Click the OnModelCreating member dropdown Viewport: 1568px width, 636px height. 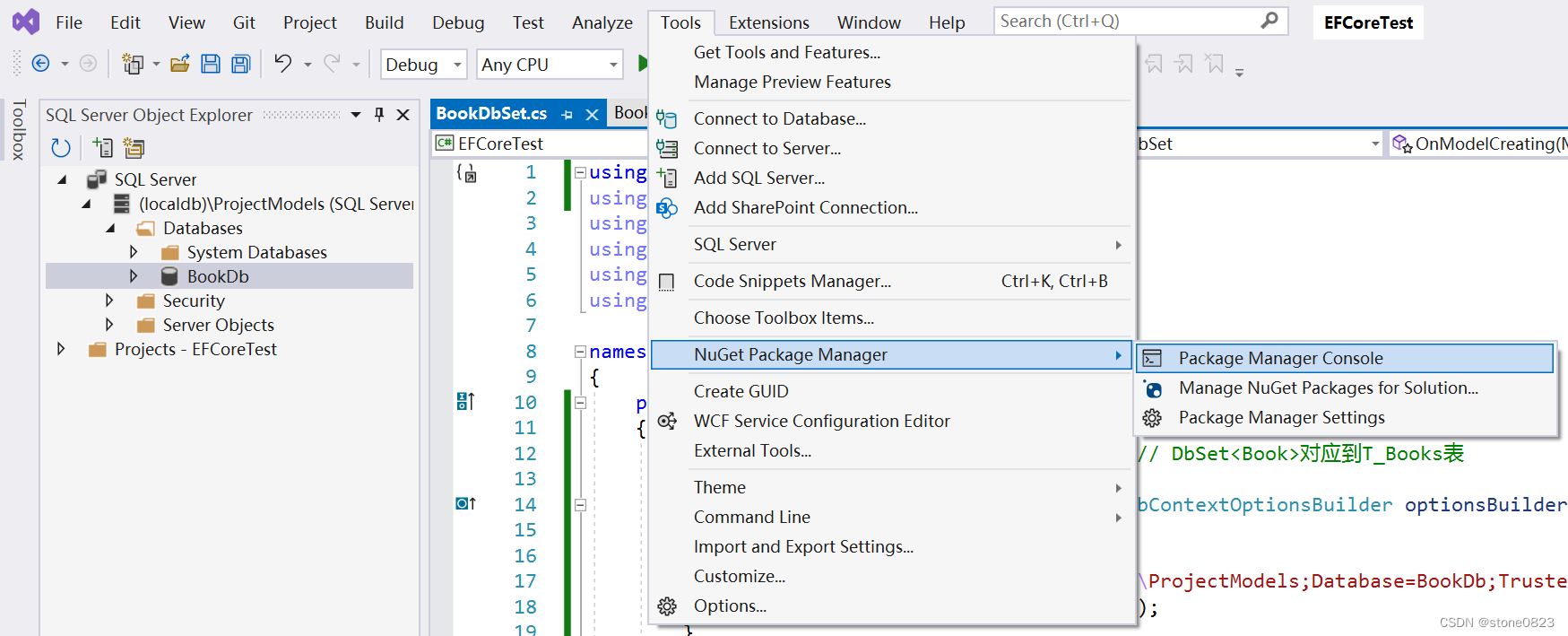point(1479,144)
